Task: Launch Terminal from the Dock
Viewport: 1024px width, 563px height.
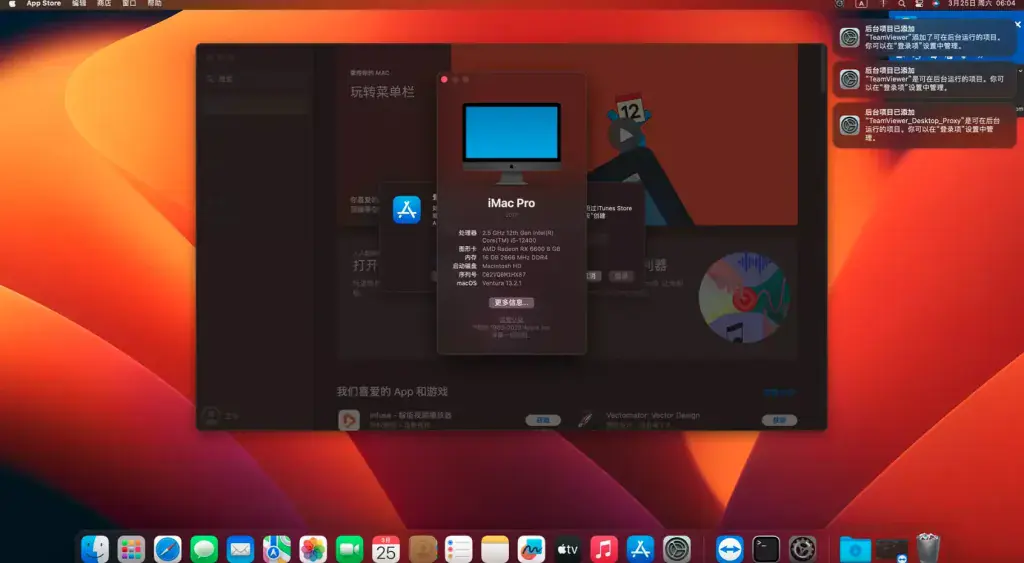Action: tap(766, 549)
